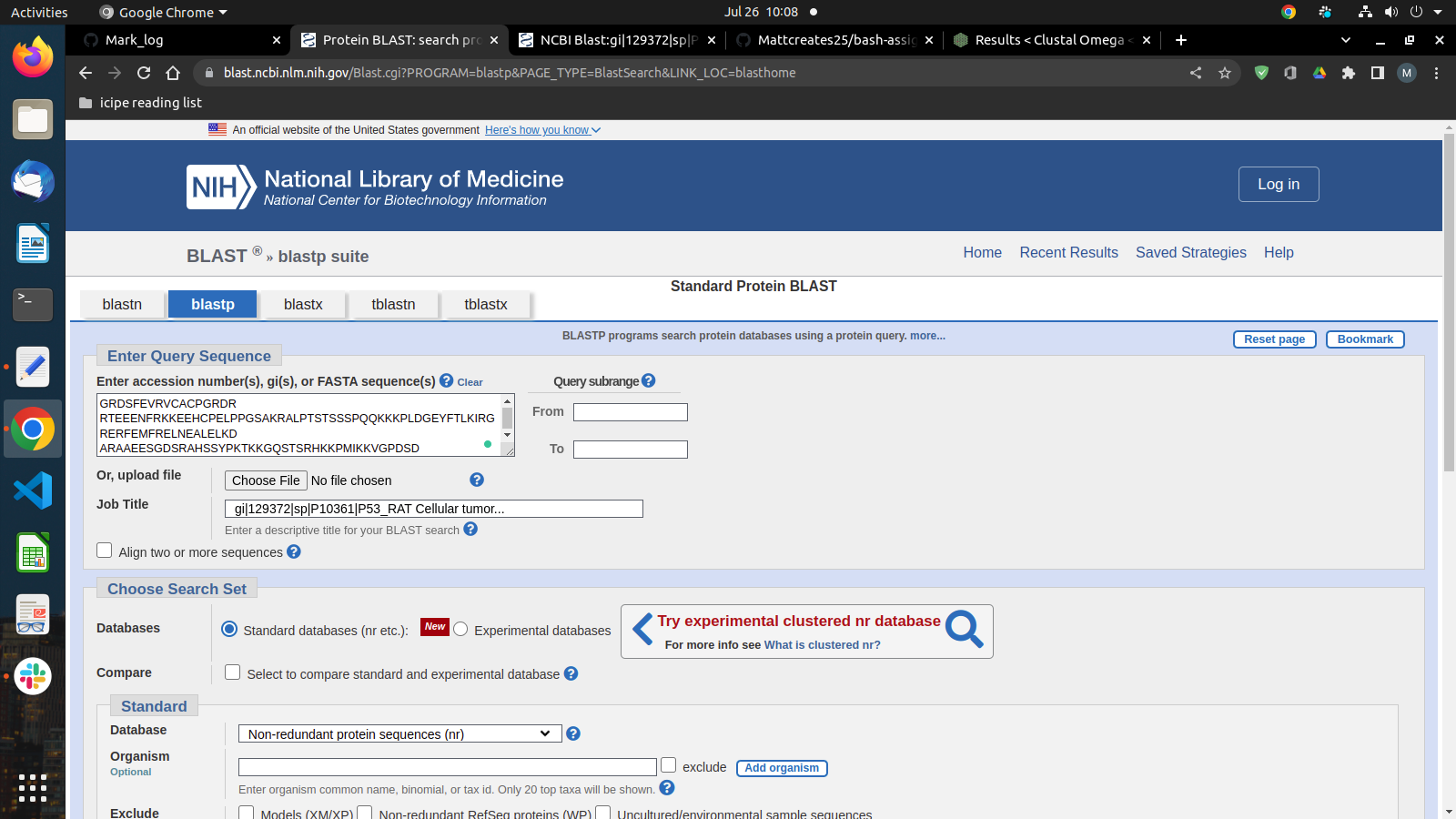Screen dimensions: 1456x819
Task: Open Firefox from the dock
Action: tap(33, 57)
